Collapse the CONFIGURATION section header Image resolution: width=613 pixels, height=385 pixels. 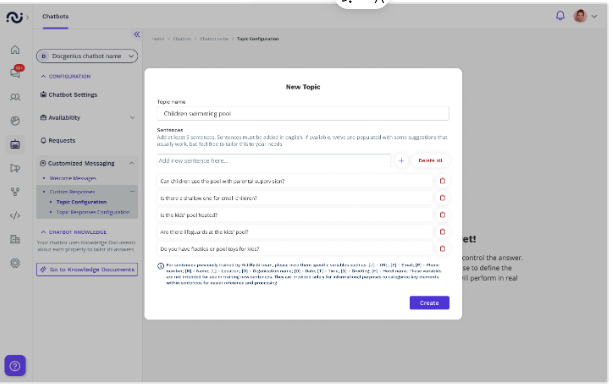[66, 76]
